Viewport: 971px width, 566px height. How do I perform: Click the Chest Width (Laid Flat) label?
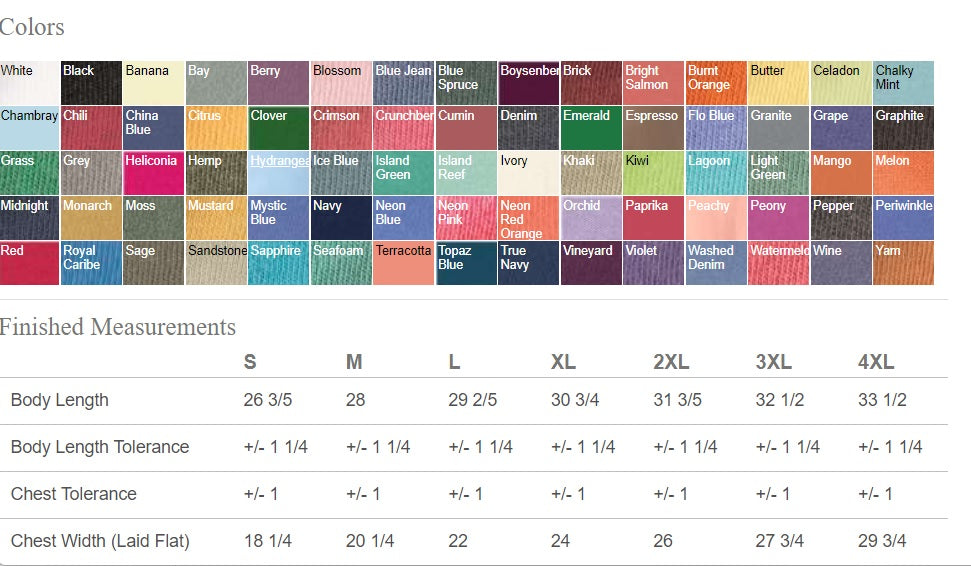point(100,541)
